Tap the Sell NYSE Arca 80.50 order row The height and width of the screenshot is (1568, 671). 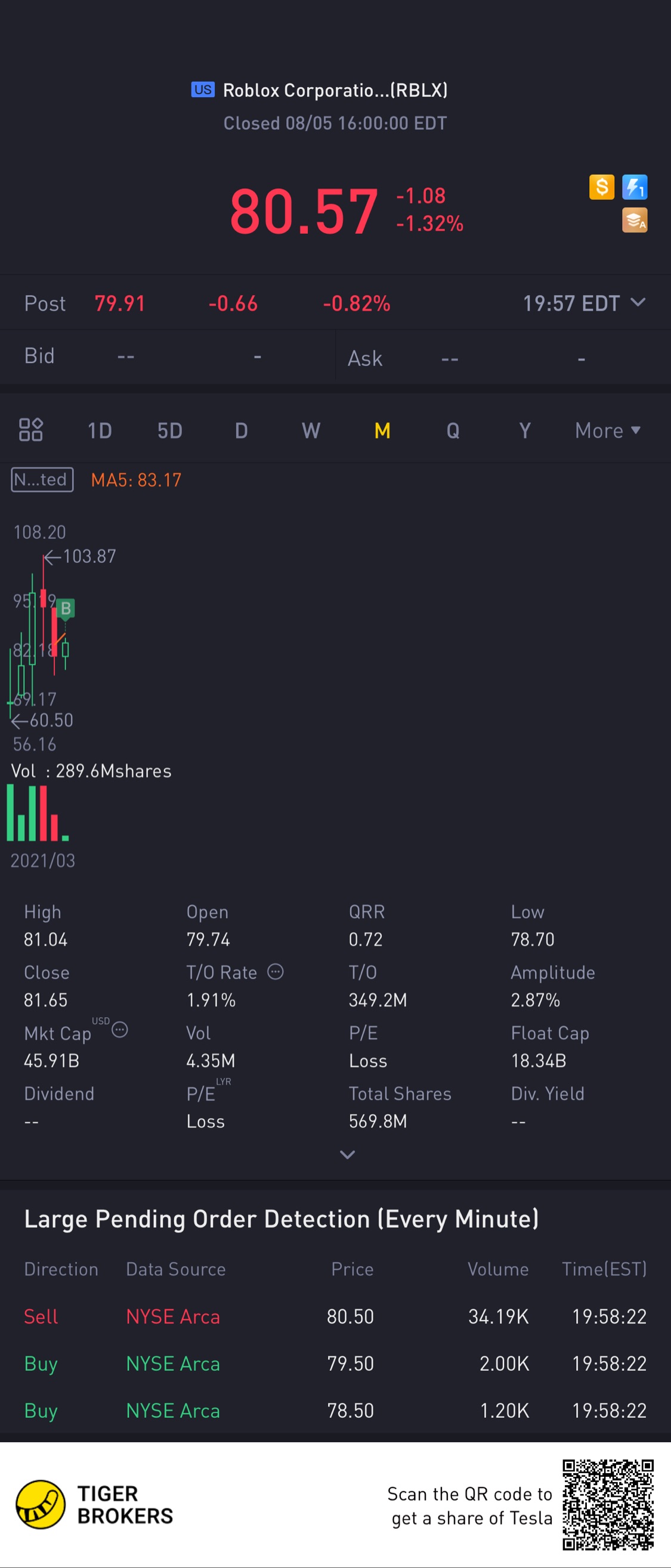(335, 1316)
